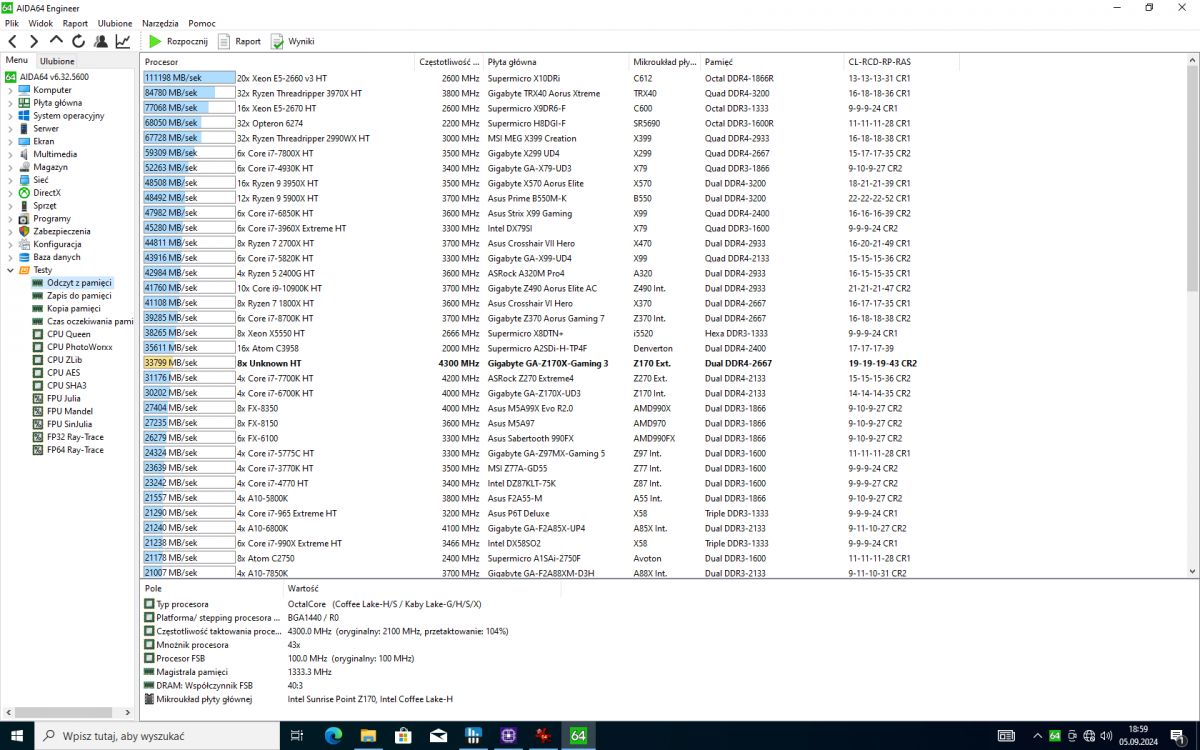This screenshot has height=750, width=1200.
Task: Click the up-level arrow toolbar icon
Action: point(56,41)
